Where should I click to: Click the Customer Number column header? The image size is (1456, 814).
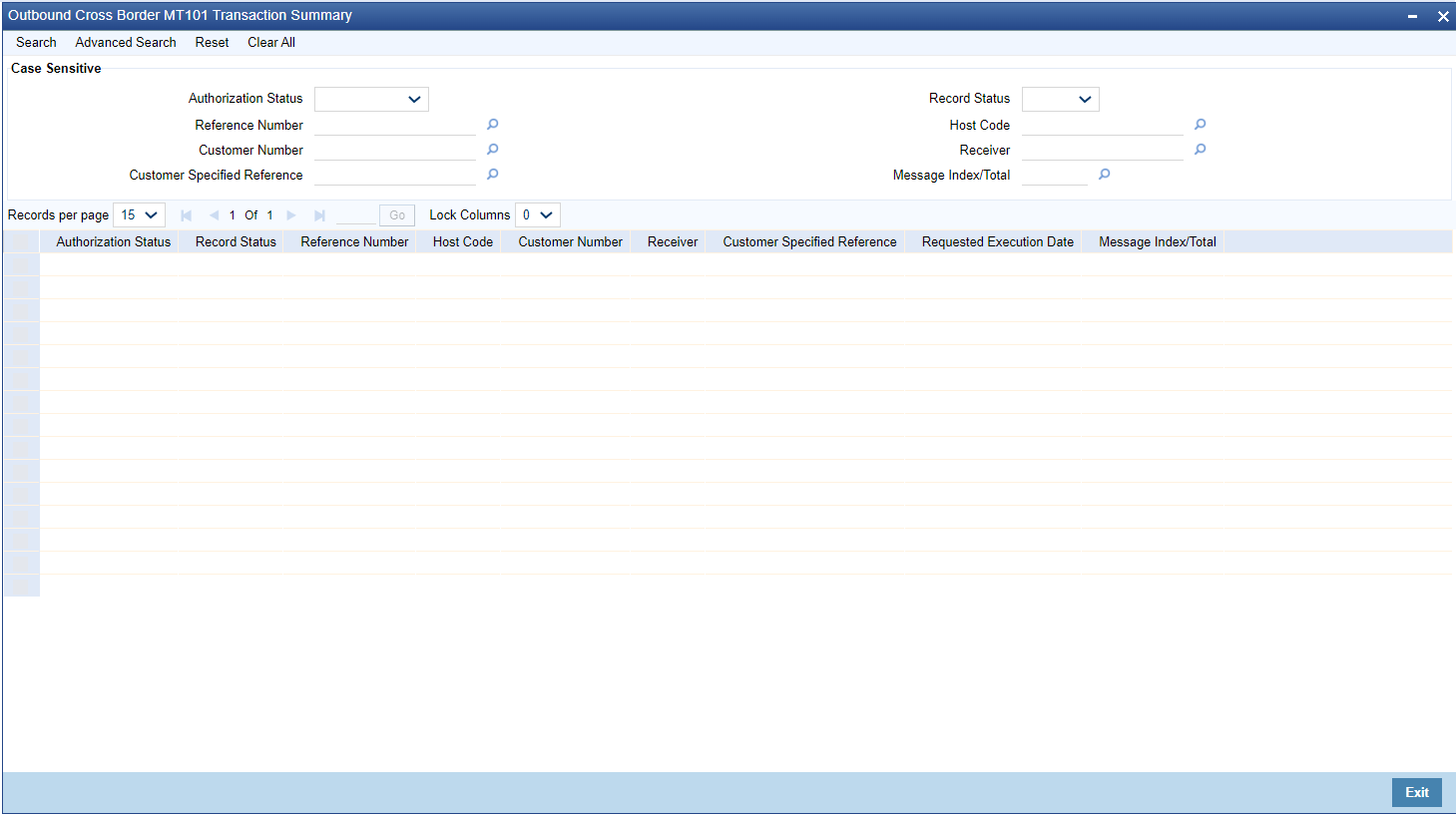(570, 242)
